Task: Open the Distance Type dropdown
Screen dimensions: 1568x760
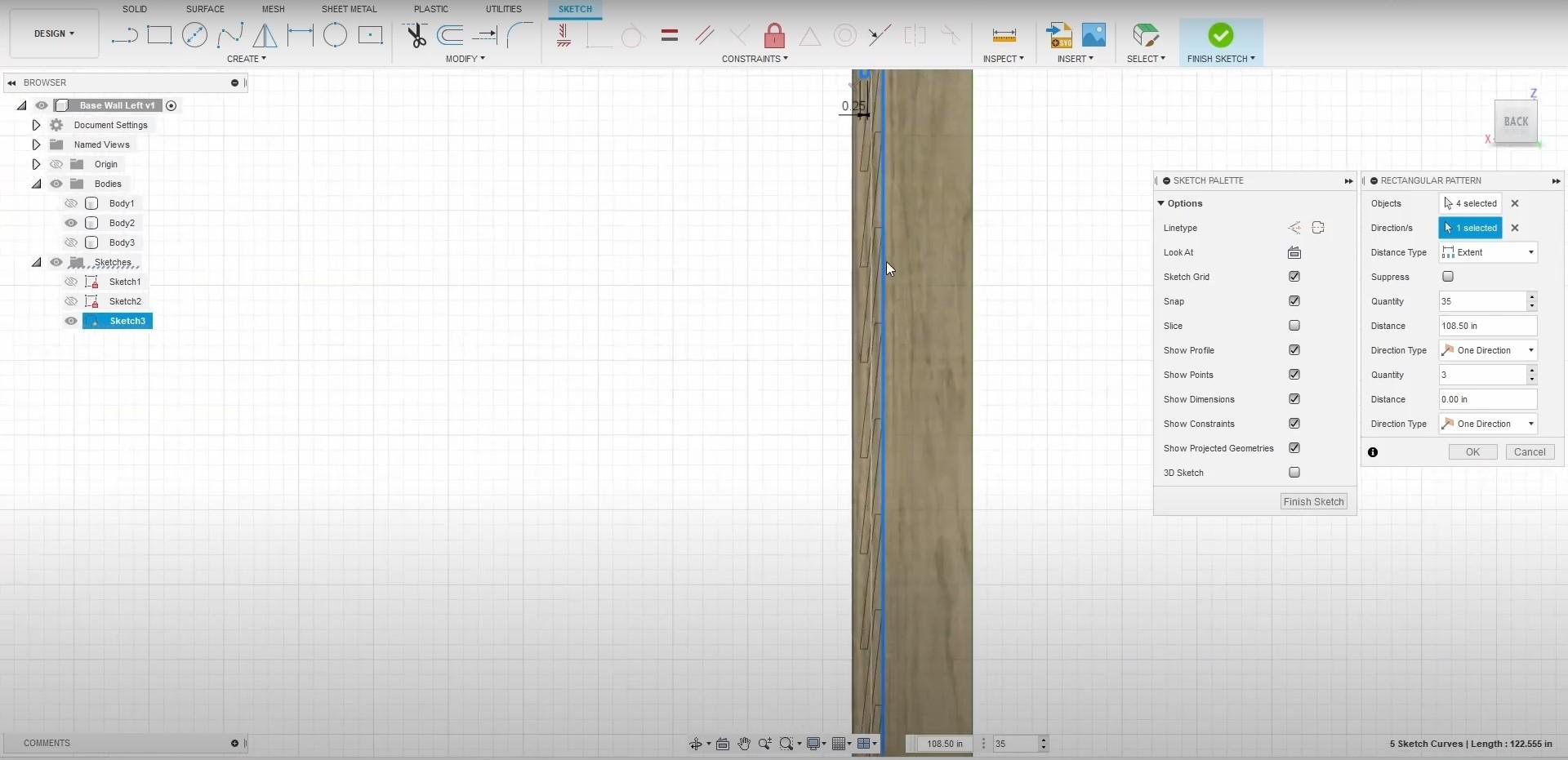Action: (1530, 252)
